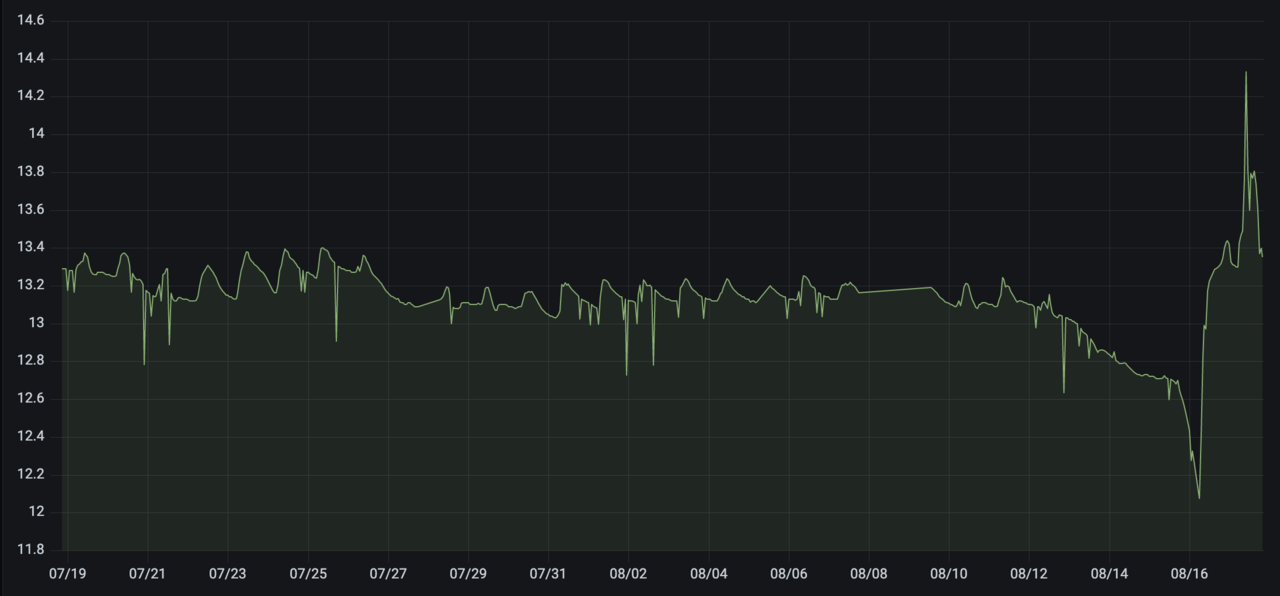This screenshot has width=1280, height=596.
Task: Click the 07/27 date label
Action: 388,574
